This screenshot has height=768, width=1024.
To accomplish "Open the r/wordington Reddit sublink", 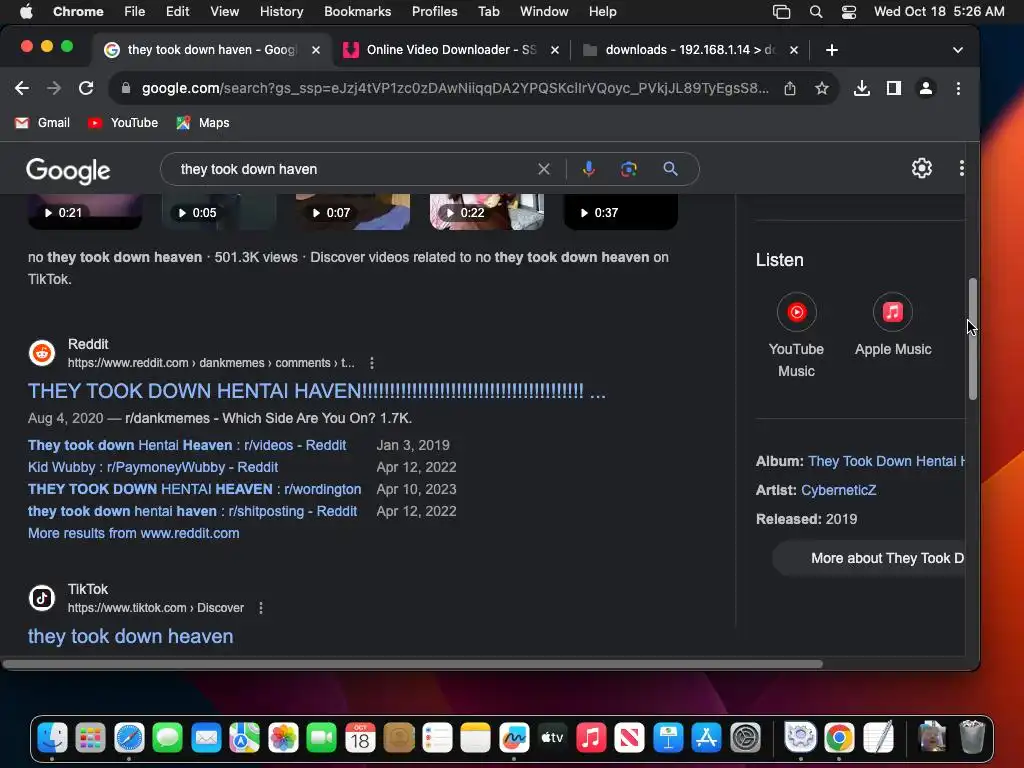I will (x=195, y=489).
